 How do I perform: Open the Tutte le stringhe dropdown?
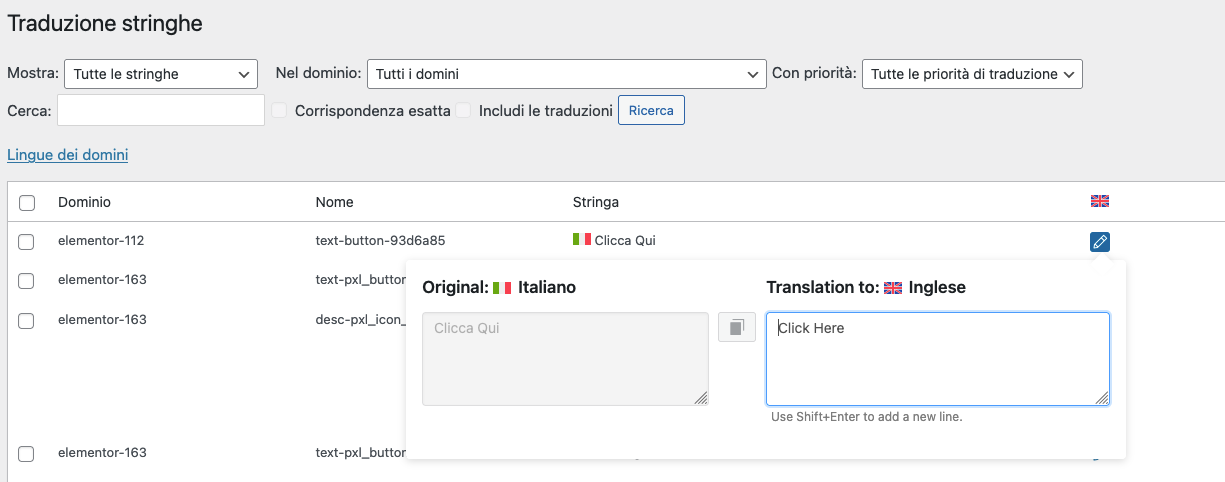(160, 74)
